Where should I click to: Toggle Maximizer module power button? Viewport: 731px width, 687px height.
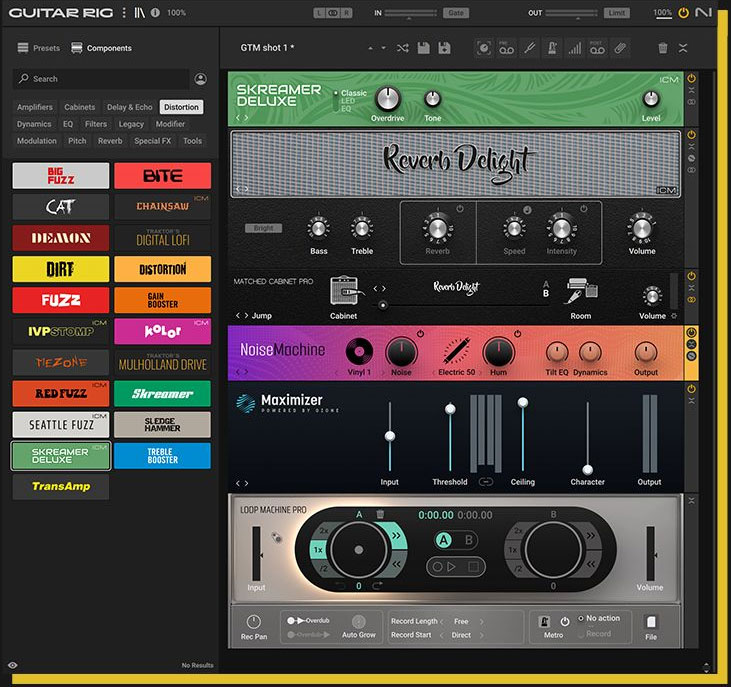click(x=691, y=389)
